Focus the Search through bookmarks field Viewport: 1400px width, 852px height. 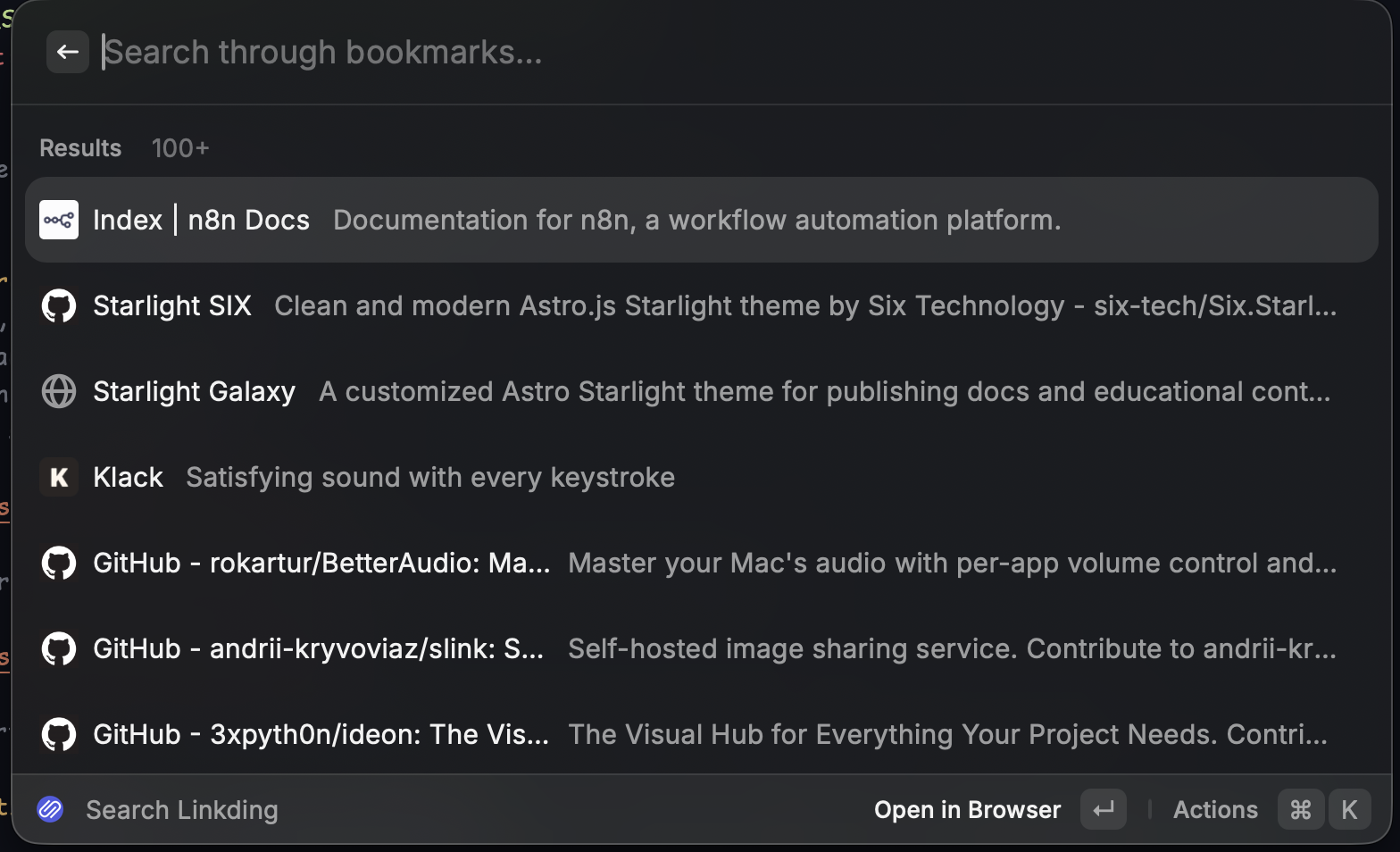pos(625,53)
